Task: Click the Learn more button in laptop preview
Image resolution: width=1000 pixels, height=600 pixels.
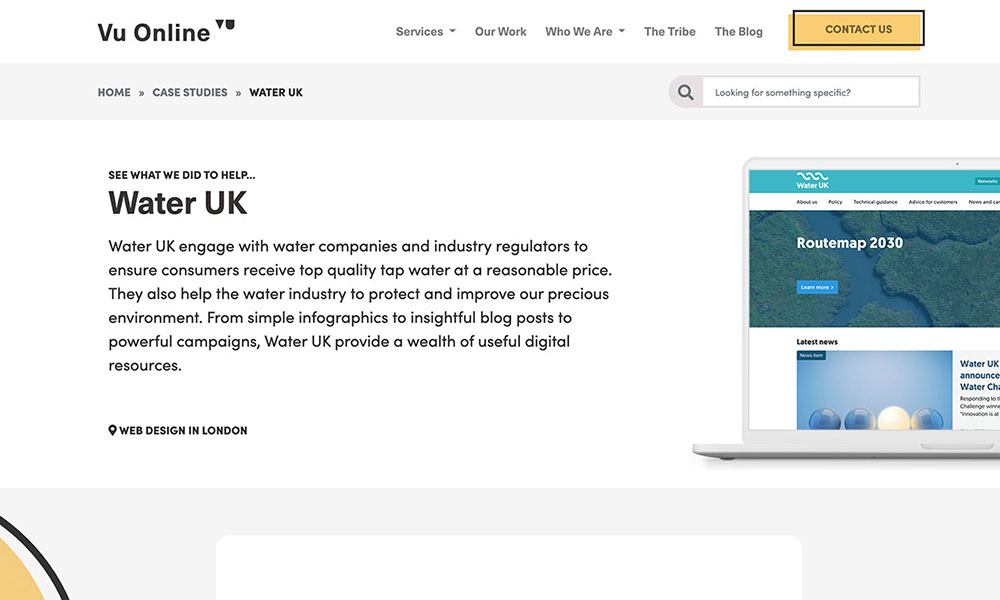Action: pyautogui.click(x=817, y=287)
